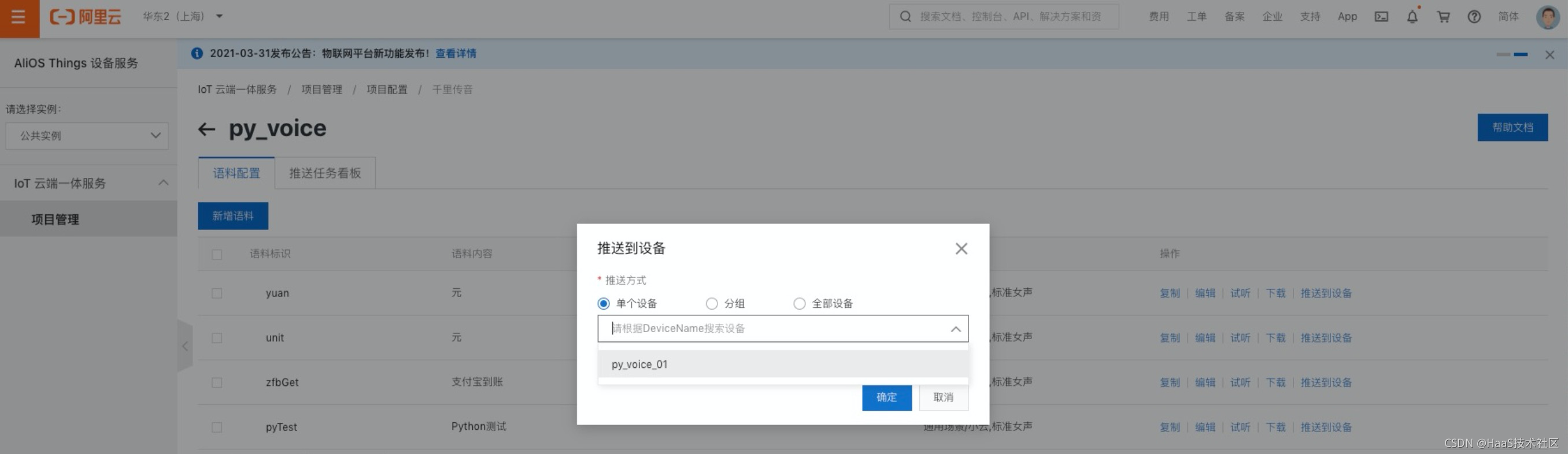1568x454 pixels.
Task: Go back with the arrow beside py_voice
Action: 207,129
